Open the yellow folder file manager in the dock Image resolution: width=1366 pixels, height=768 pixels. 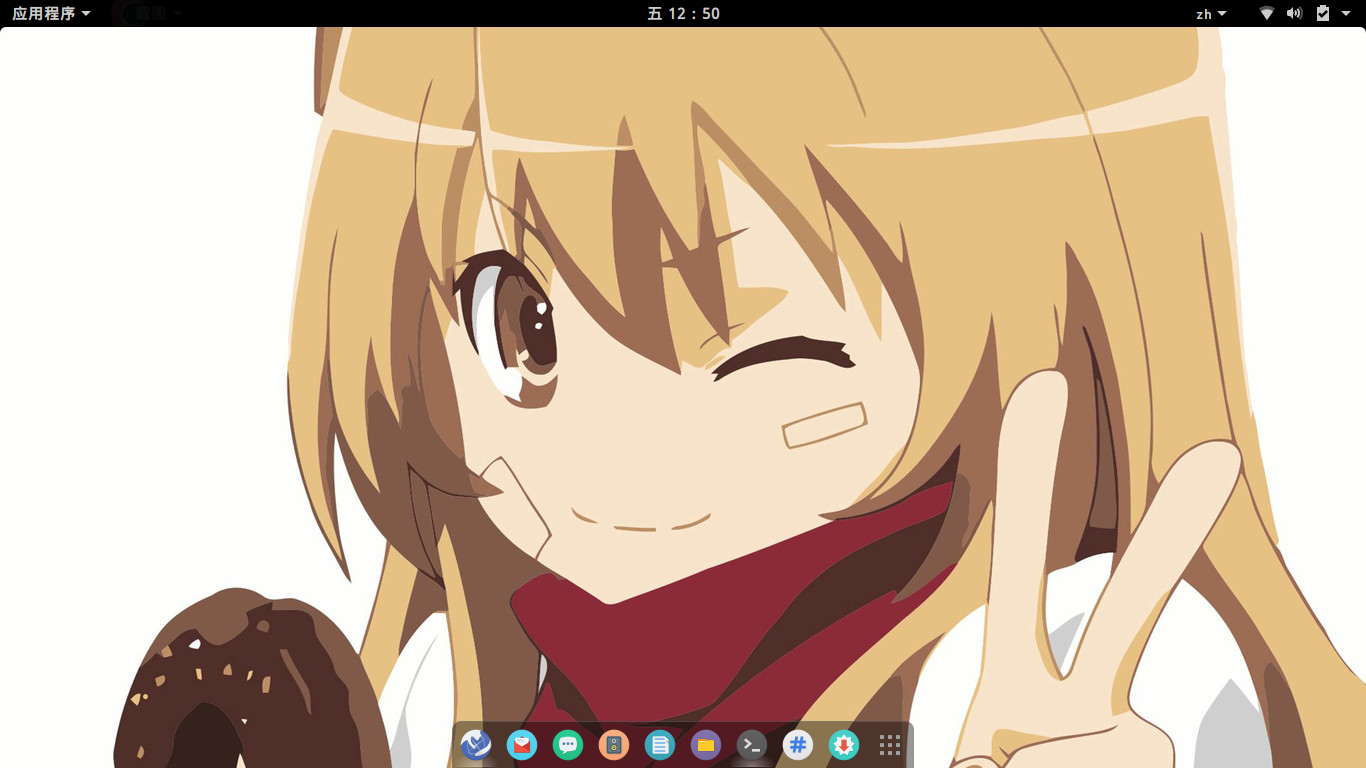pos(706,745)
